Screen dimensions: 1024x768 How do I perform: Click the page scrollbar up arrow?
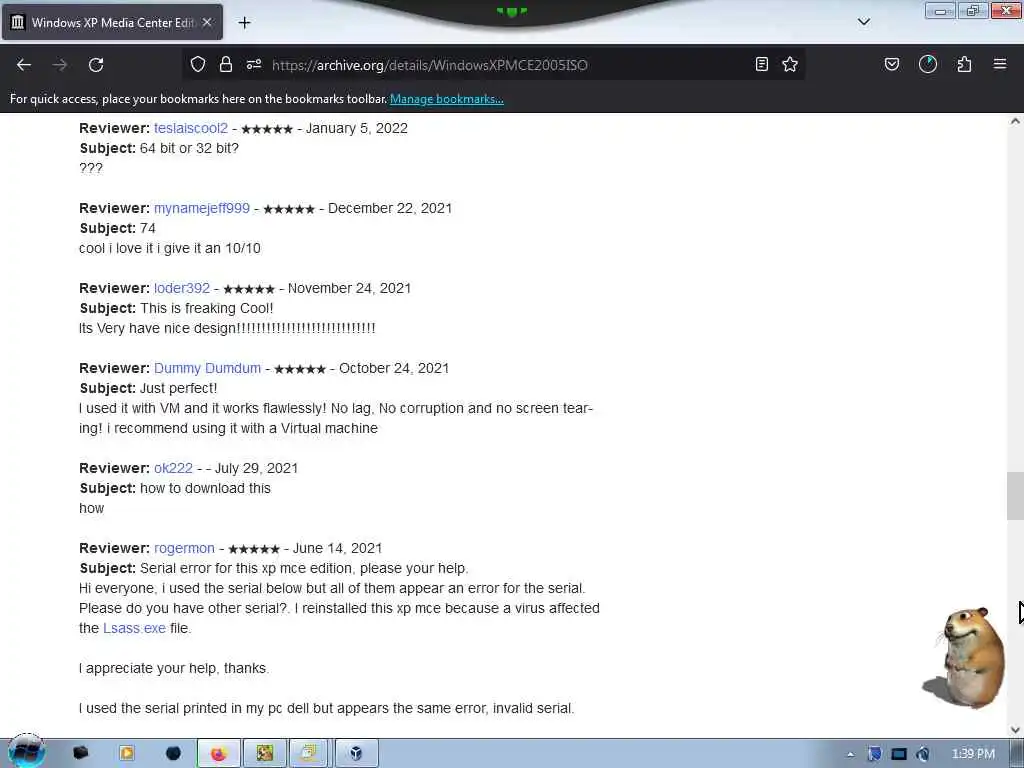coord(1015,121)
